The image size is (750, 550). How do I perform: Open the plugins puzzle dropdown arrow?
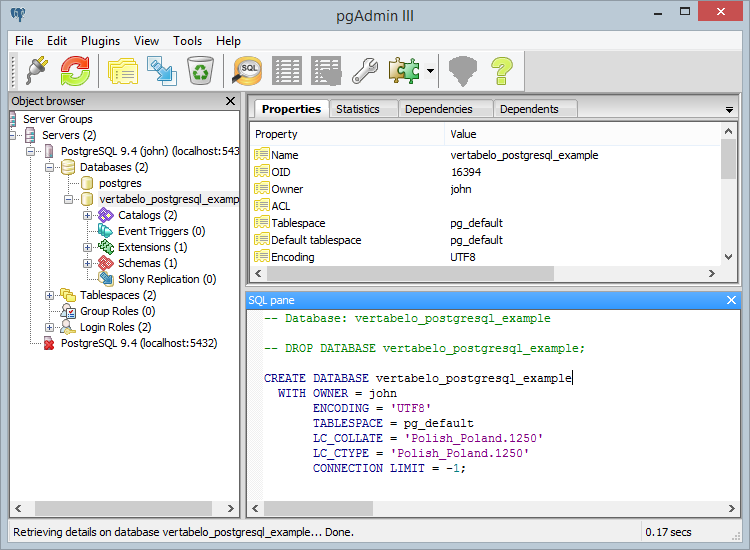click(x=430, y=71)
